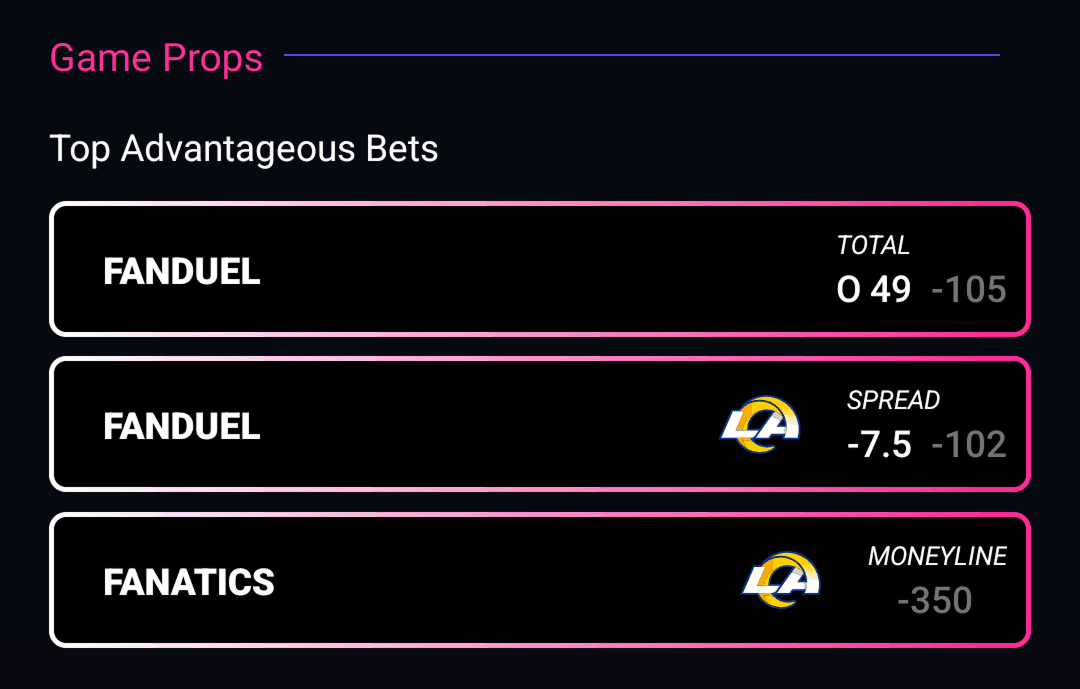This screenshot has width=1080, height=689.
Task: Select the O 49 total line
Action: (874, 290)
